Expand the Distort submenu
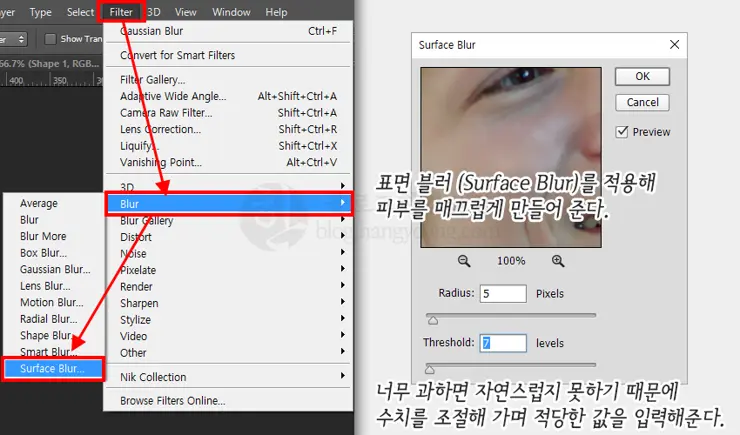The width and height of the screenshot is (740, 435). 228,237
